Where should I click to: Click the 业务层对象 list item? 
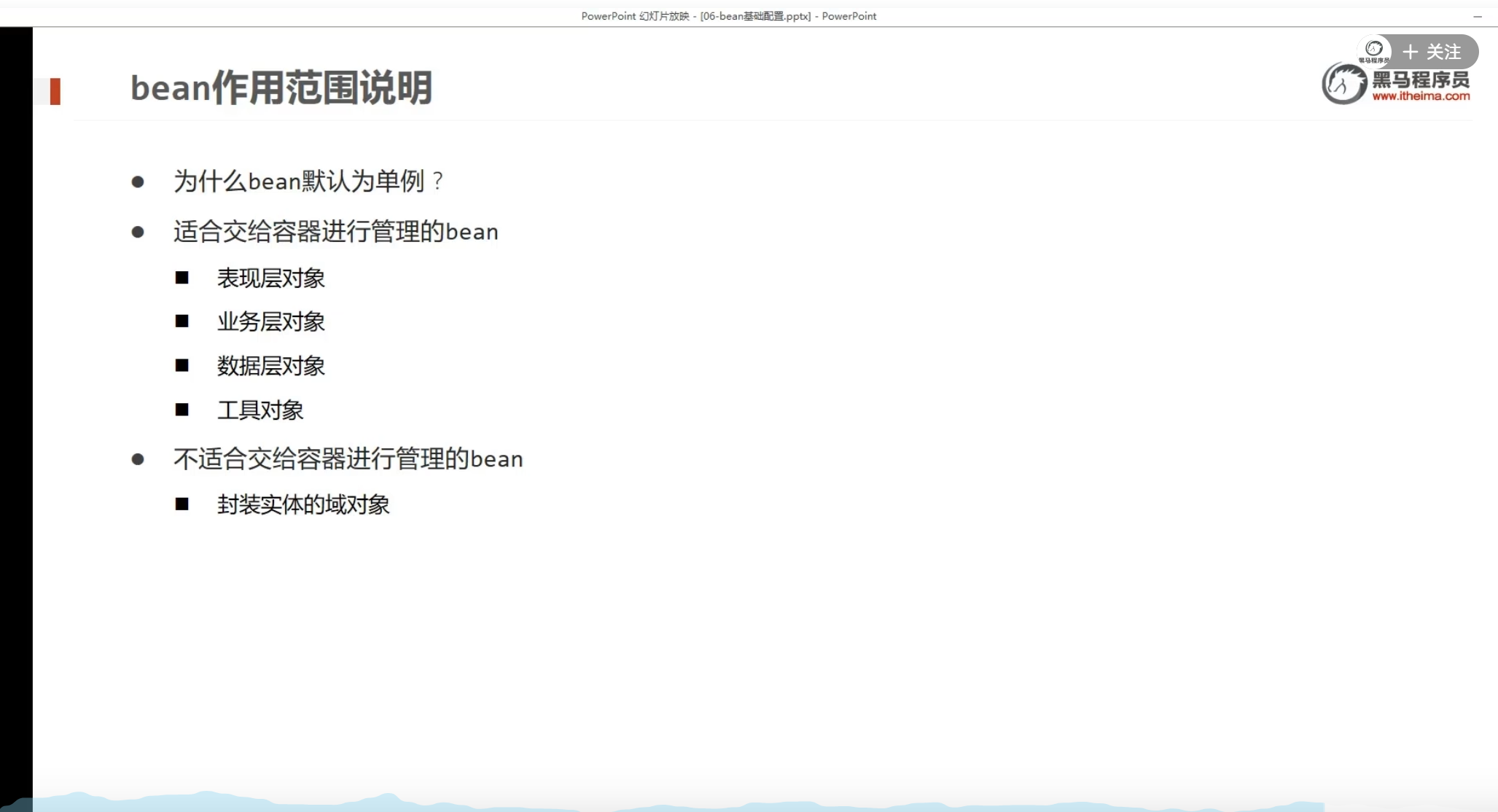click(x=270, y=321)
